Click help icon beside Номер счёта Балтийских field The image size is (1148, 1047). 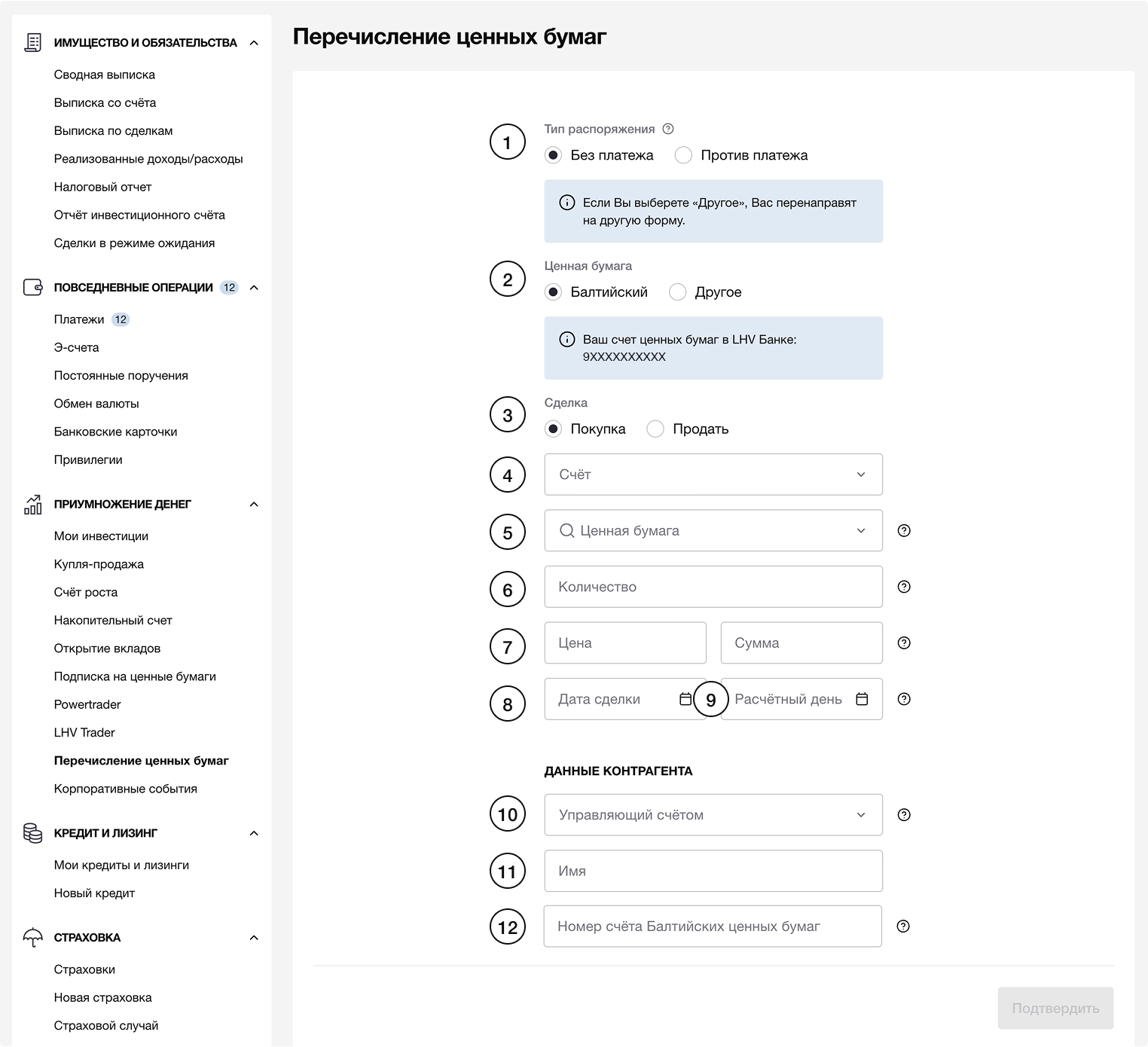click(x=903, y=926)
